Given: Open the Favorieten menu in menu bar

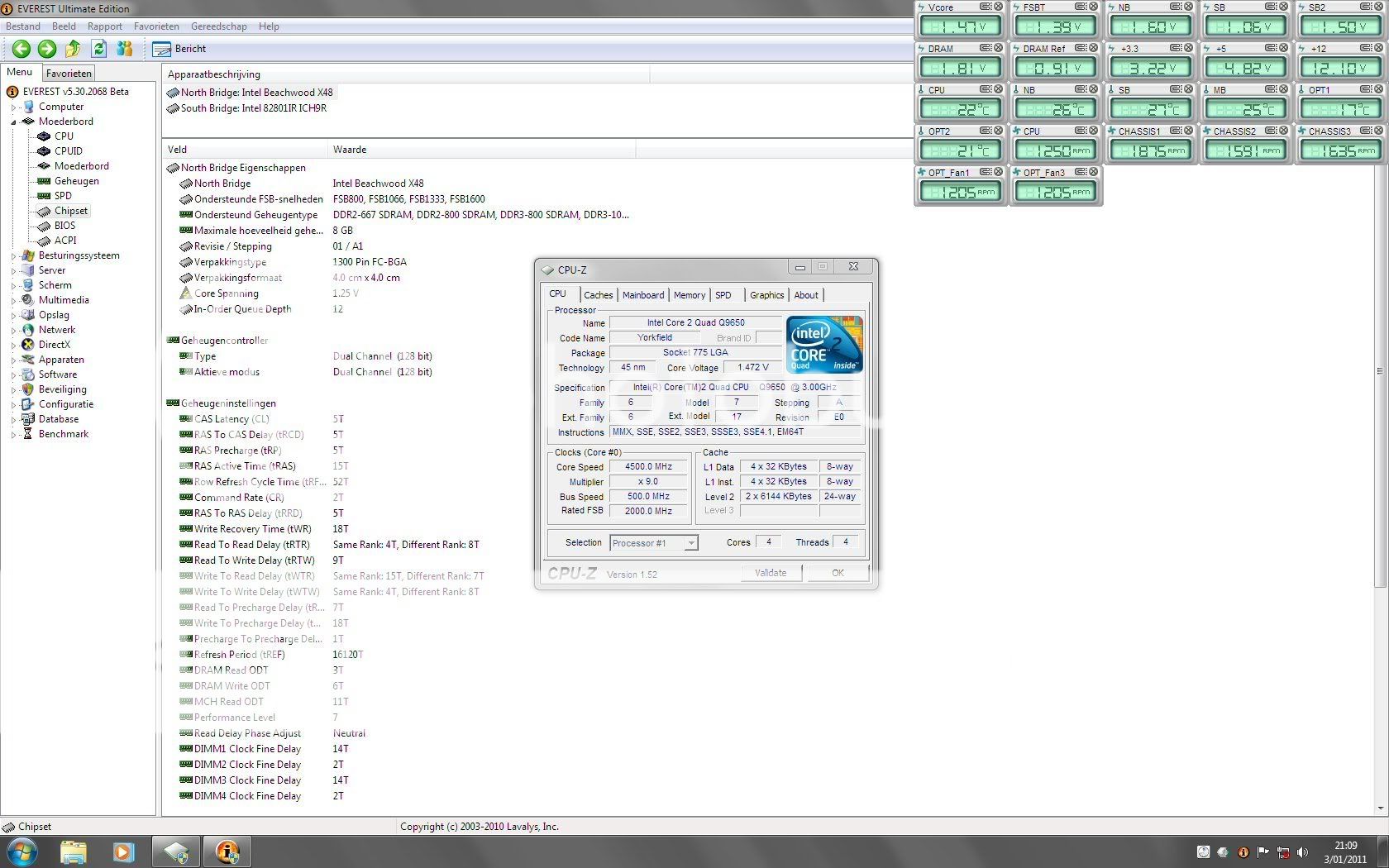Looking at the screenshot, I should pyautogui.click(x=156, y=26).
